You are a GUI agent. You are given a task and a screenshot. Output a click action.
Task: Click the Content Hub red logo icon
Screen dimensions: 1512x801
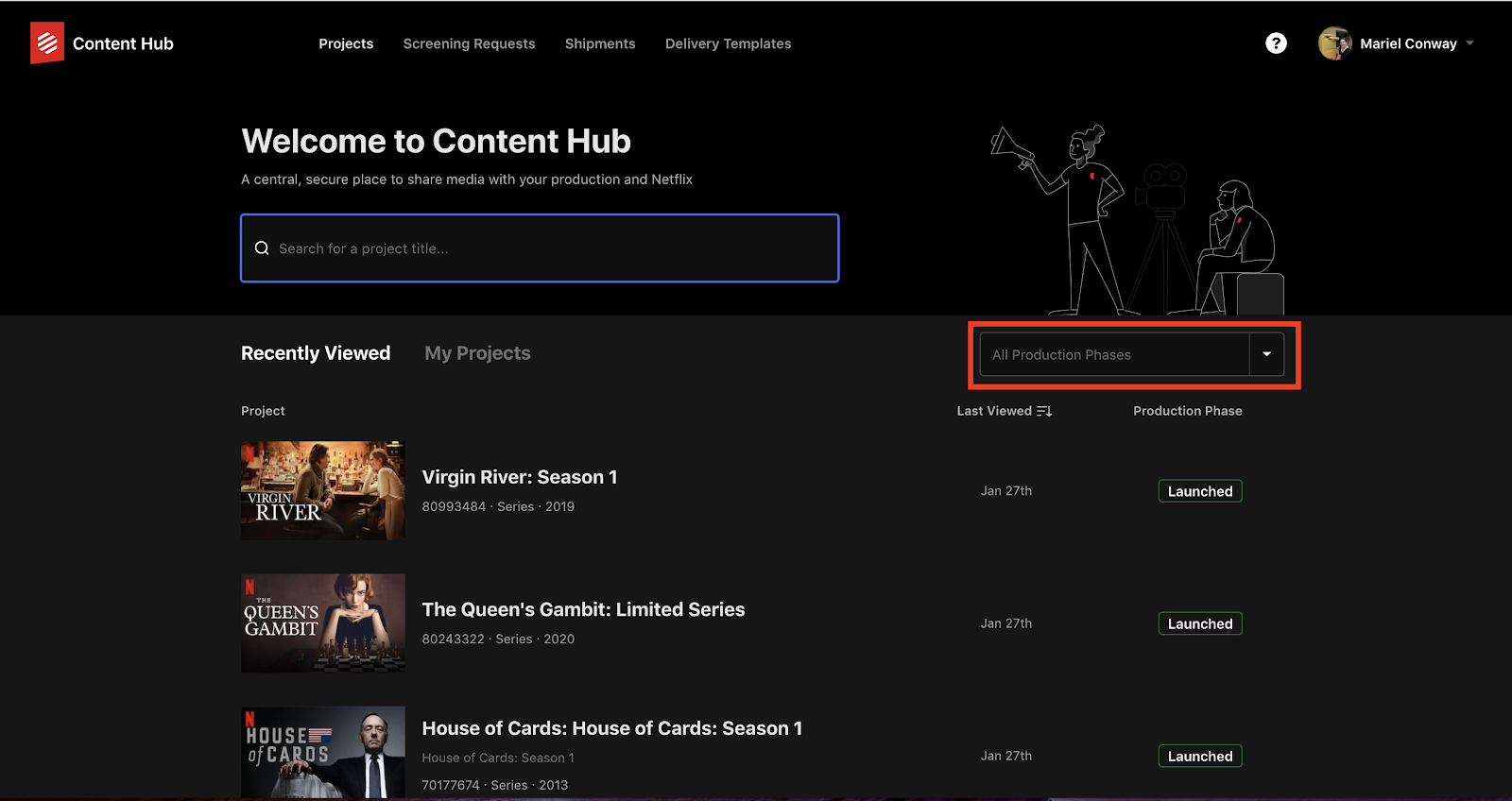tap(47, 43)
